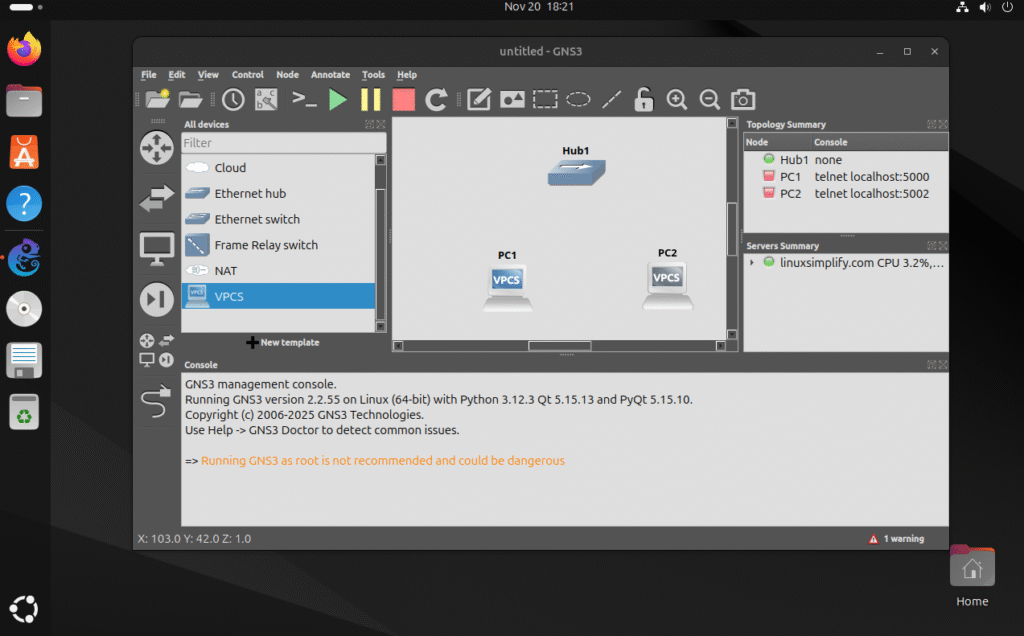Open the Annotate menu
The width and height of the screenshot is (1024, 636).
pyautogui.click(x=330, y=74)
